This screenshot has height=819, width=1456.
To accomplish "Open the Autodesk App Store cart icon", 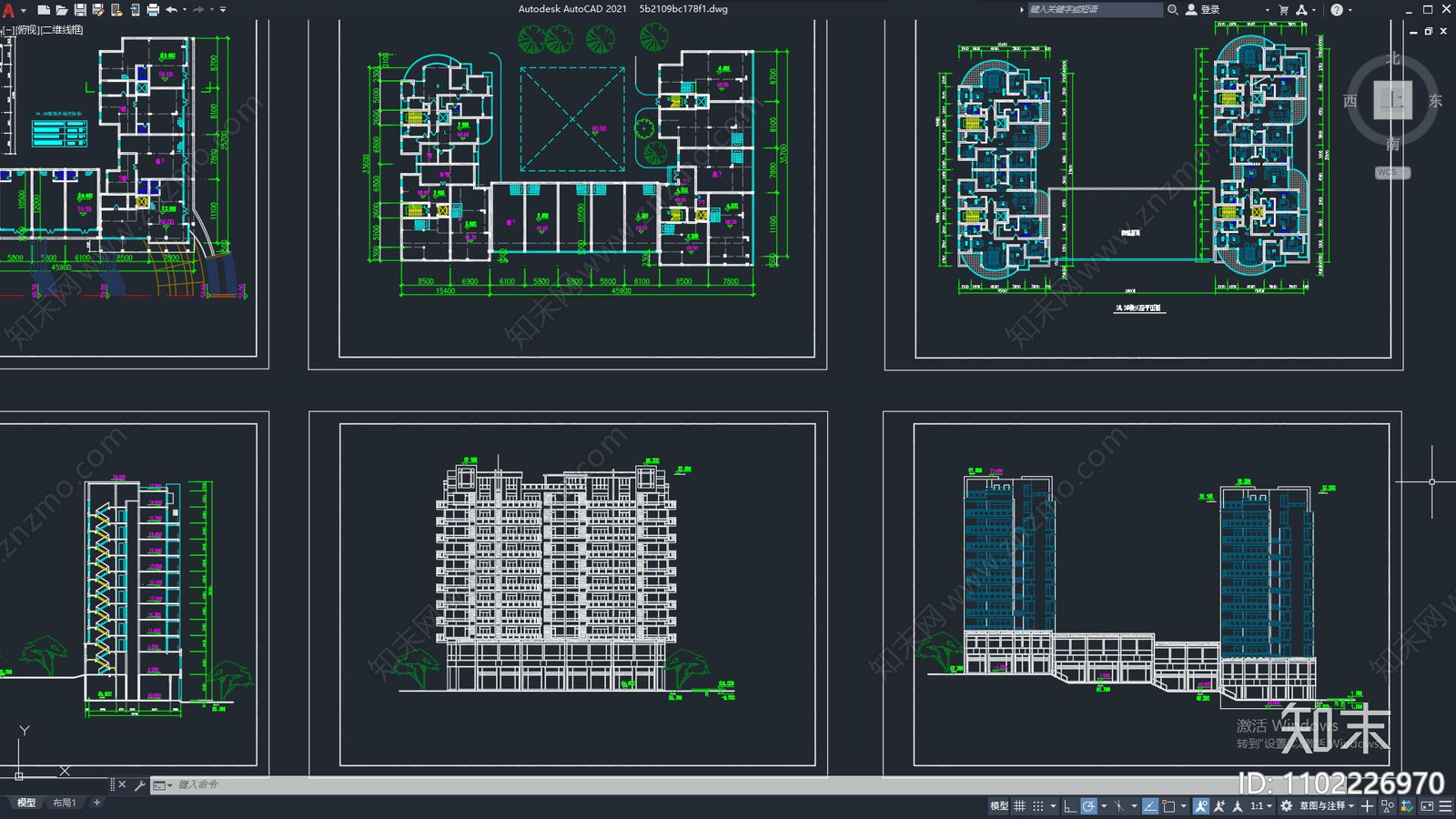I will [x=1283, y=9].
